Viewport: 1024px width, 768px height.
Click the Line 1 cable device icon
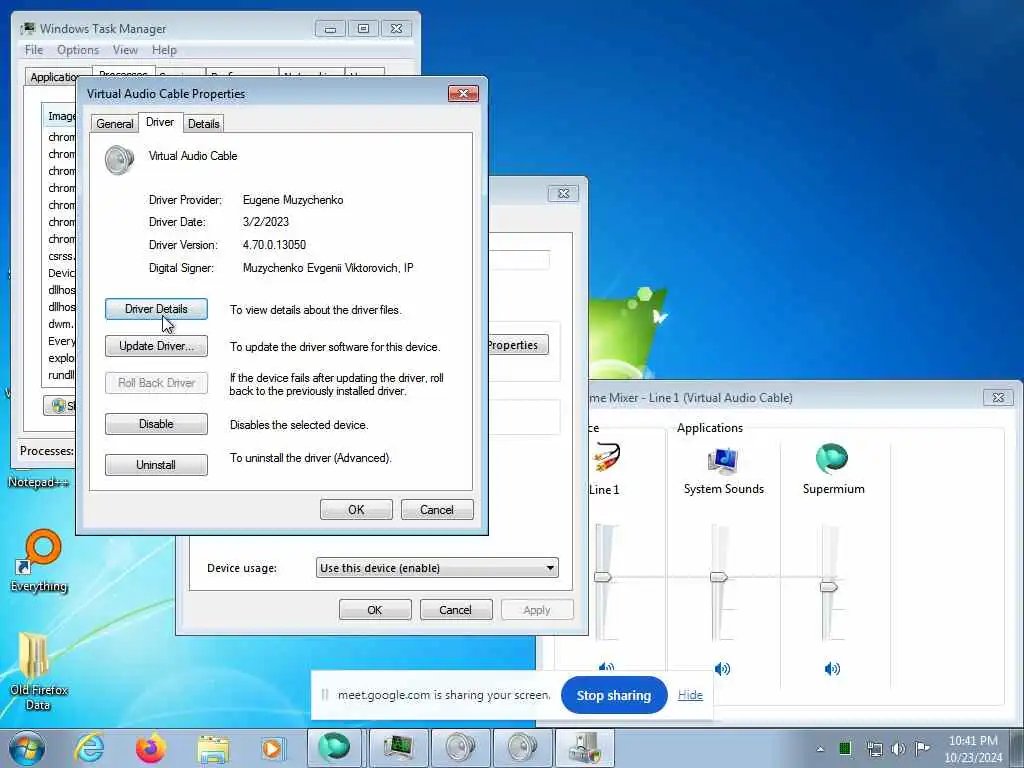pos(607,458)
